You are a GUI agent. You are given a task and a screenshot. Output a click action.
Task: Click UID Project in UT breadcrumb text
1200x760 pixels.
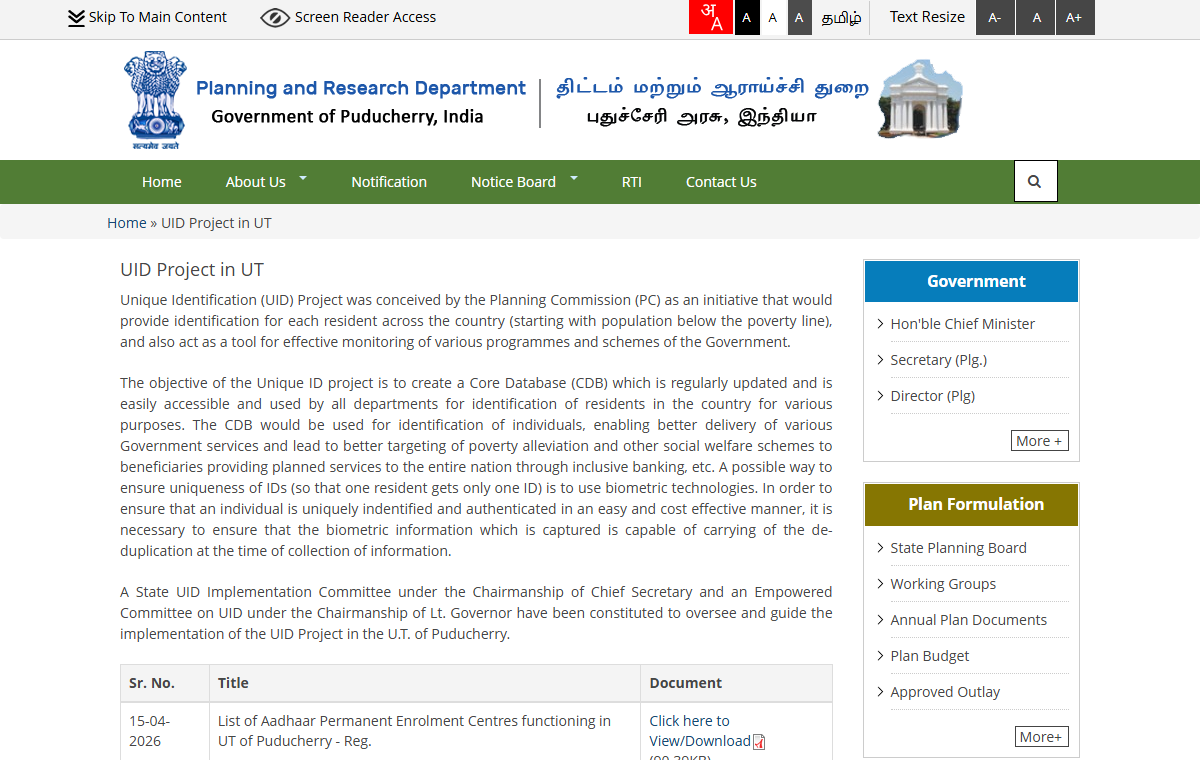216,223
